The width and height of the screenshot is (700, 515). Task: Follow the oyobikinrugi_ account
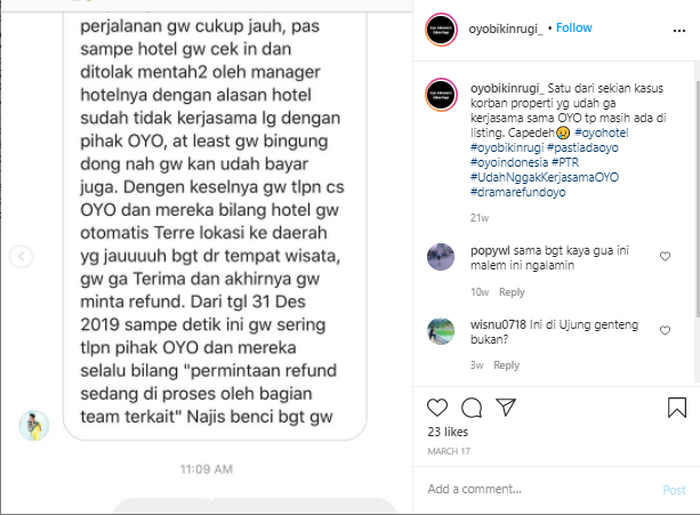pos(574,28)
